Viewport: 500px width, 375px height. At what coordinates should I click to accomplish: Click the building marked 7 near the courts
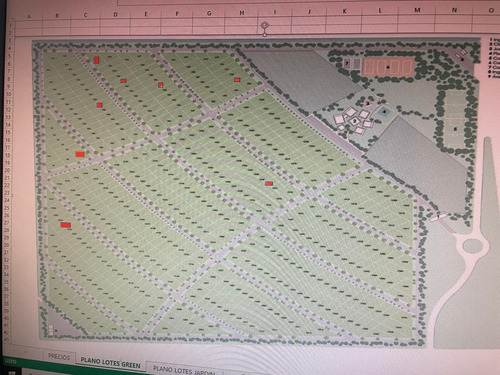347,63
